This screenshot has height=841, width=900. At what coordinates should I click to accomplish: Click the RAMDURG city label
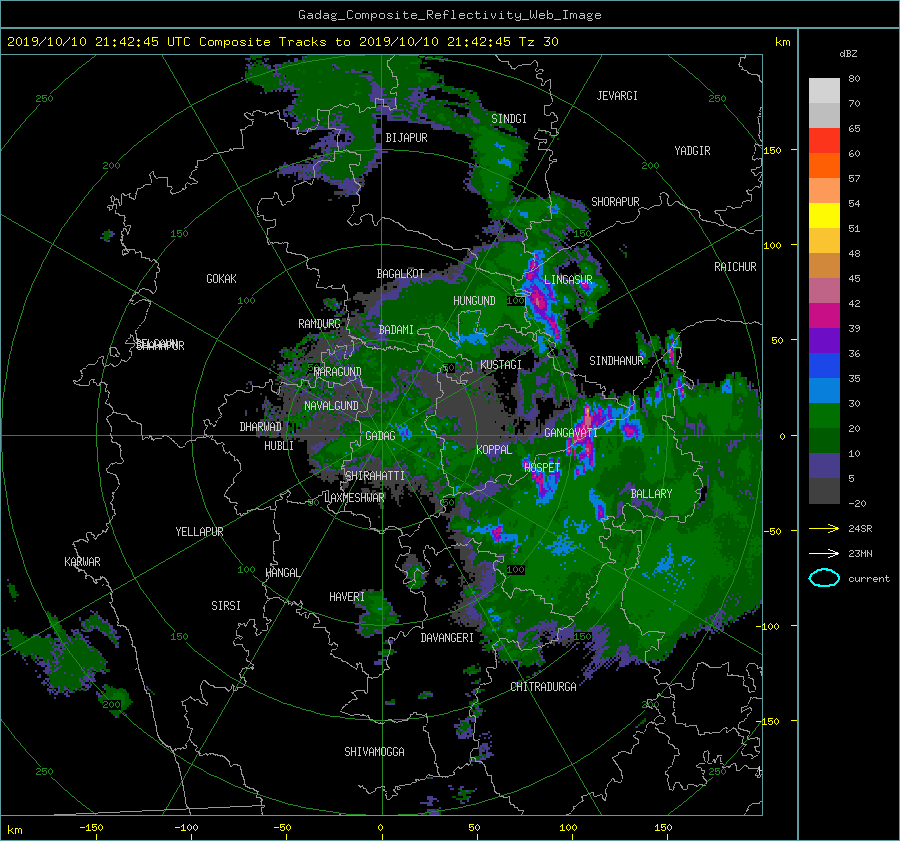pyautogui.click(x=319, y=324)
